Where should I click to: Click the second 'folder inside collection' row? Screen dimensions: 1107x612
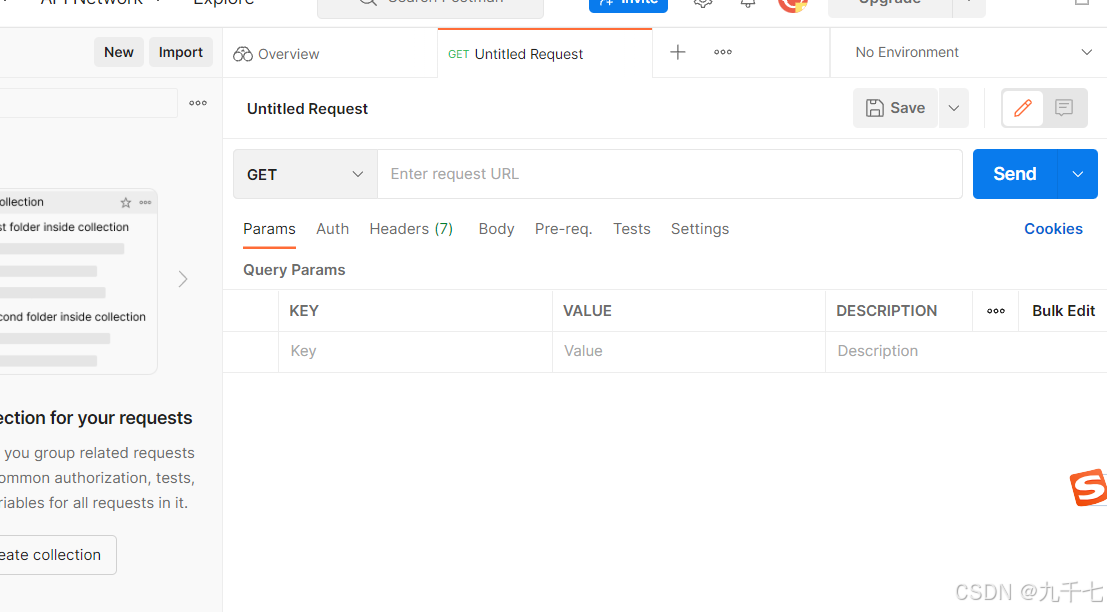[x=73, y=317]
